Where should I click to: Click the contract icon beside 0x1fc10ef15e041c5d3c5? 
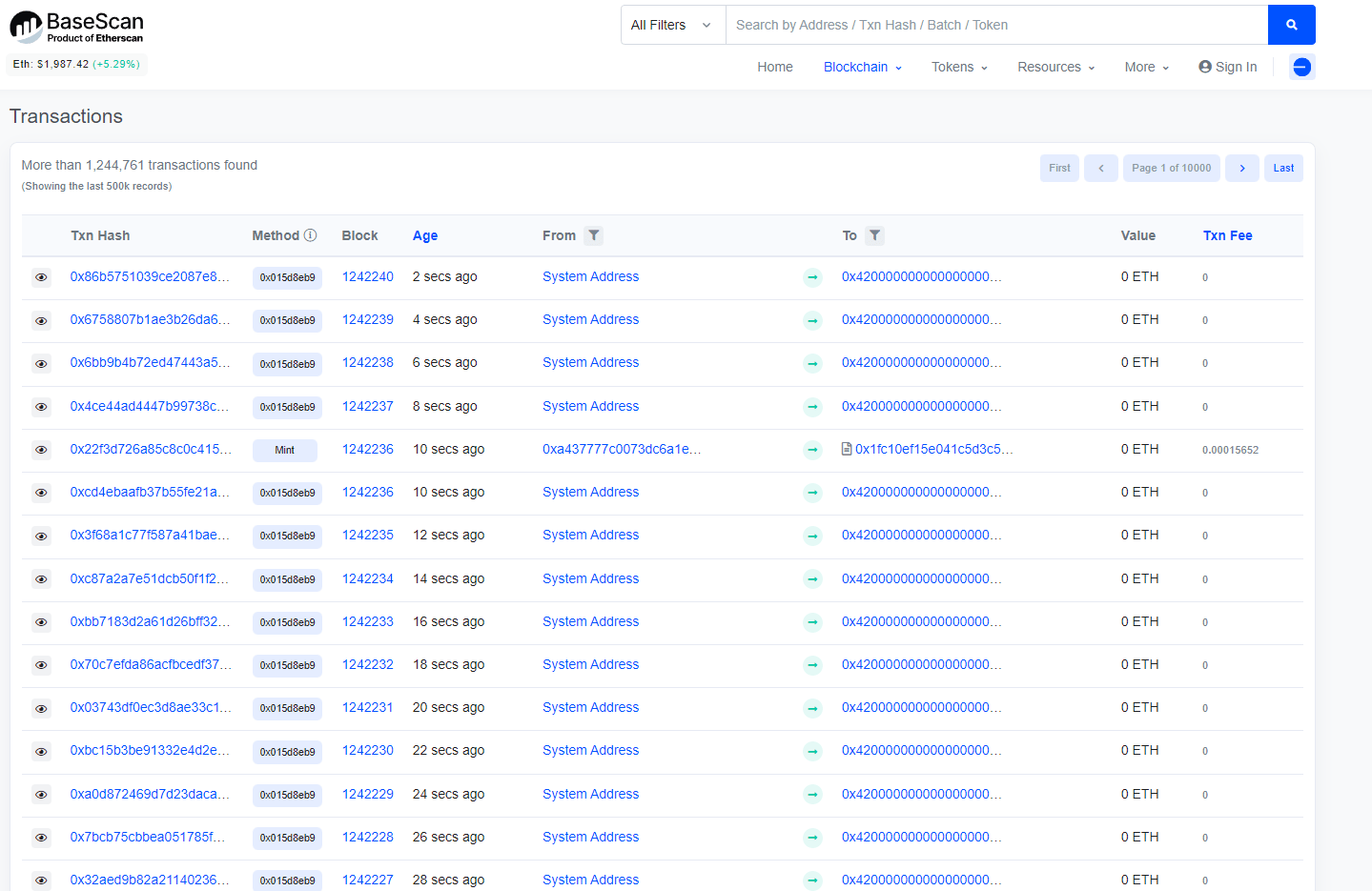[x=847, y=449]
